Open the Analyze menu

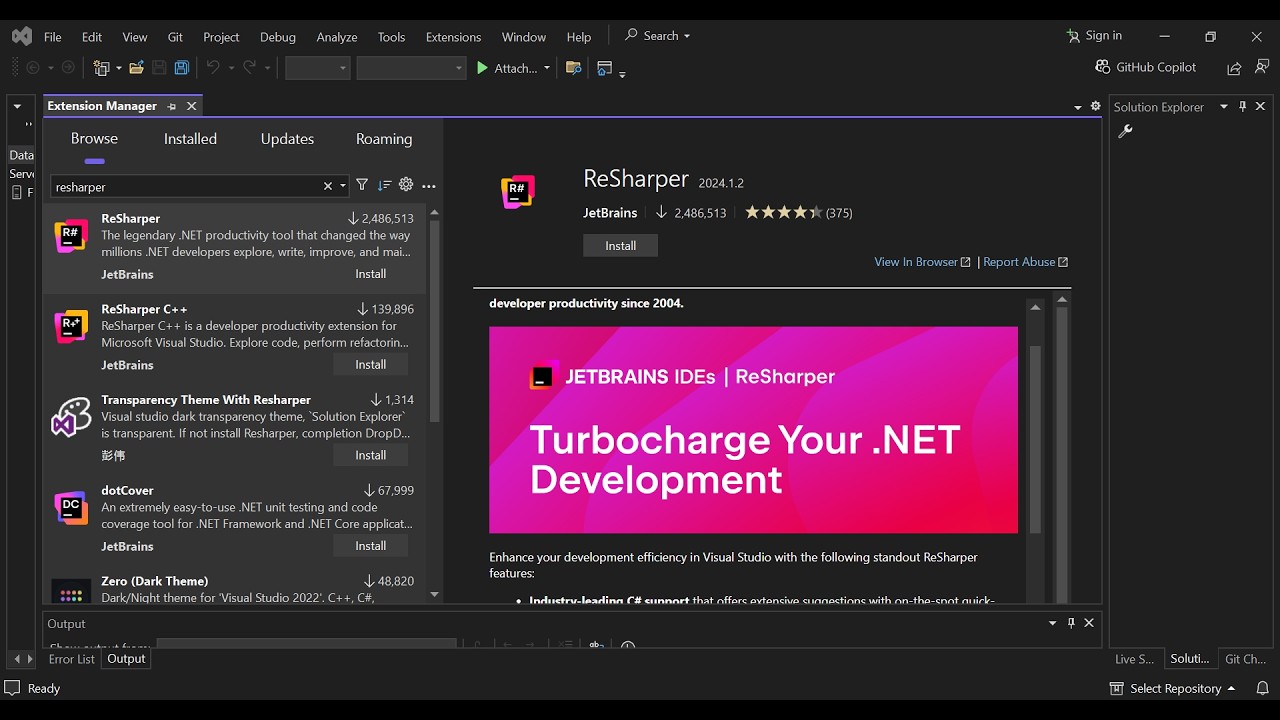337,37
